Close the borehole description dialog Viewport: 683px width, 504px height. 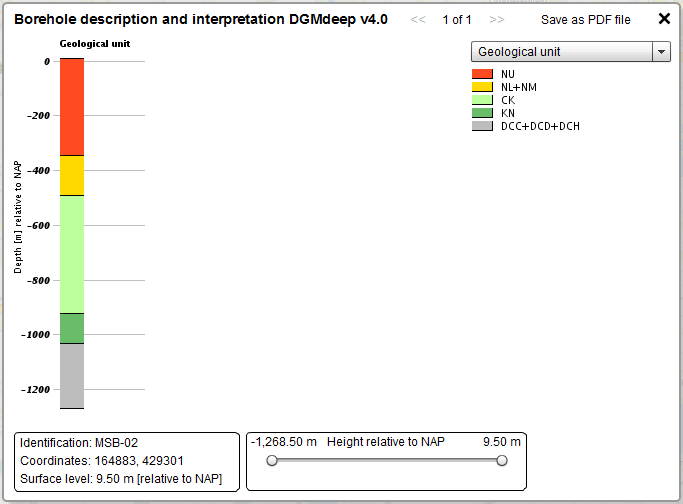tap(664, 18)
